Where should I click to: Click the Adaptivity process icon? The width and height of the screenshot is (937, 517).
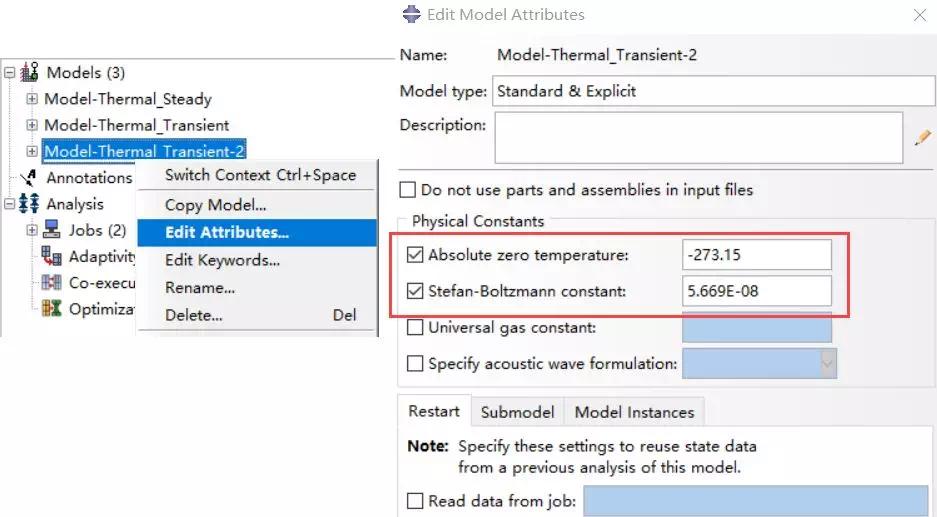coord(51,256)
